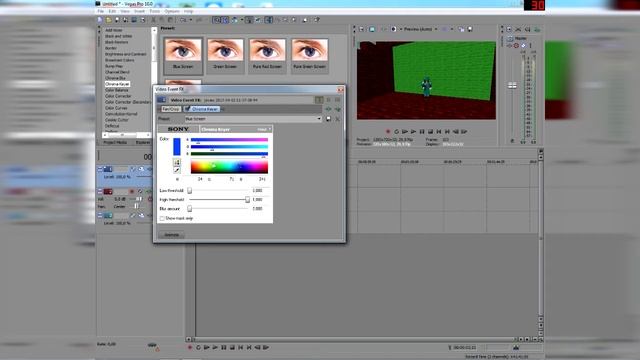Click the rainbow color spectrum picker
This screenshot has height=360, width=640.
(229, 167)
